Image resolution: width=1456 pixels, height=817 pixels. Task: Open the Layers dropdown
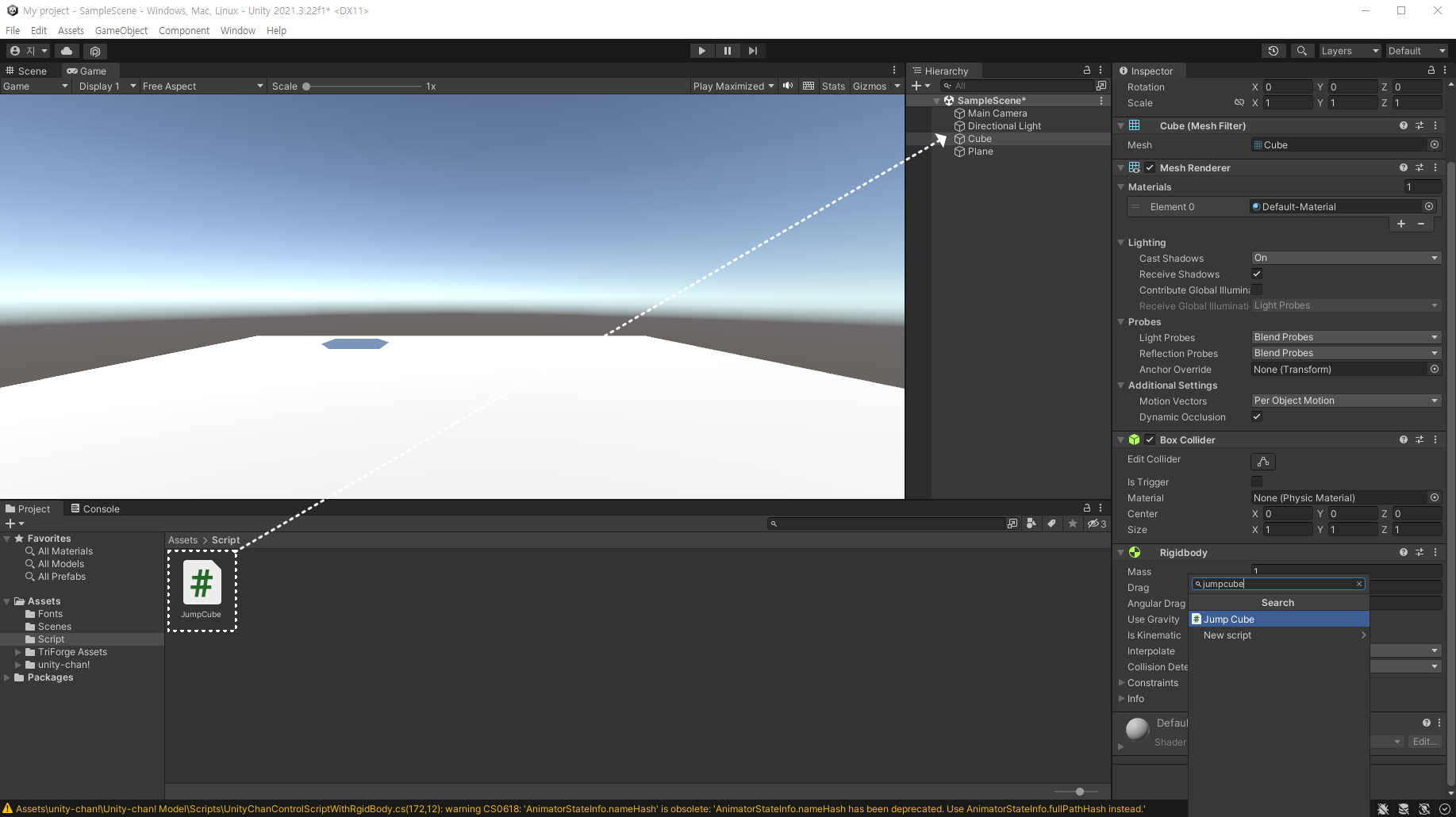coord(1349,51)
